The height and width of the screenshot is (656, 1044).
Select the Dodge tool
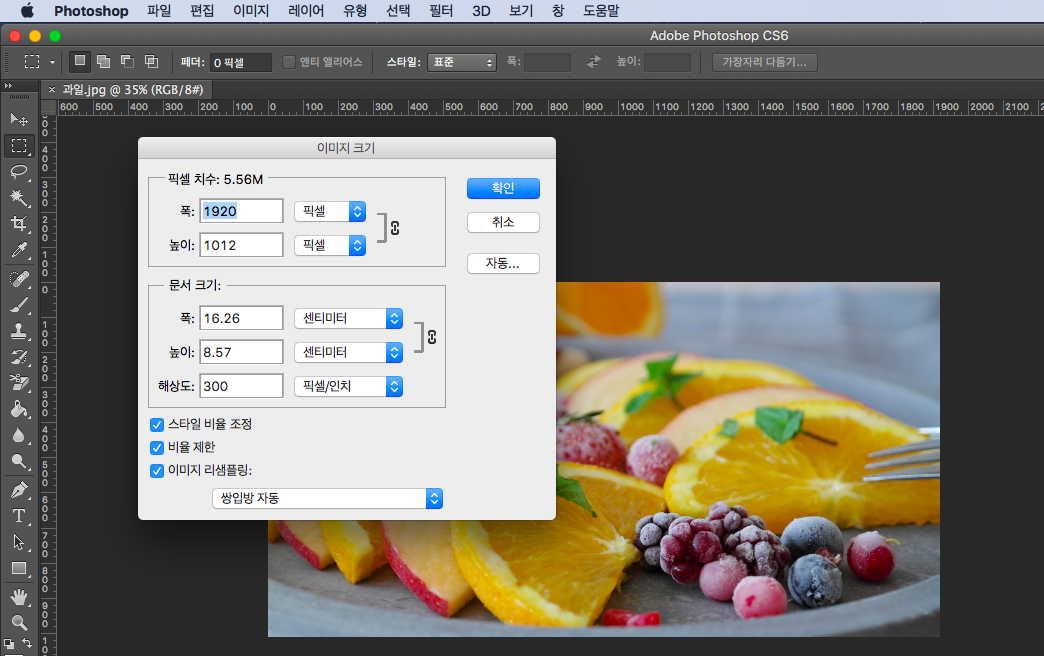point(19,461)
